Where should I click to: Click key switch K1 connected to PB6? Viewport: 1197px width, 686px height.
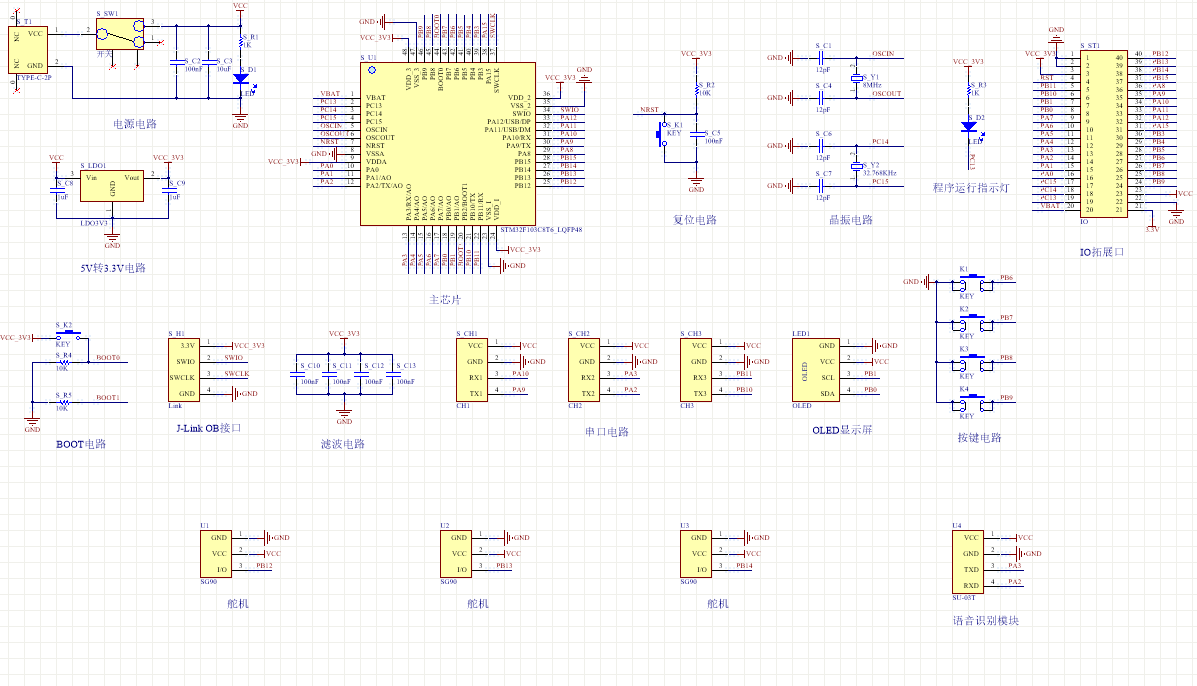[973, 283]
